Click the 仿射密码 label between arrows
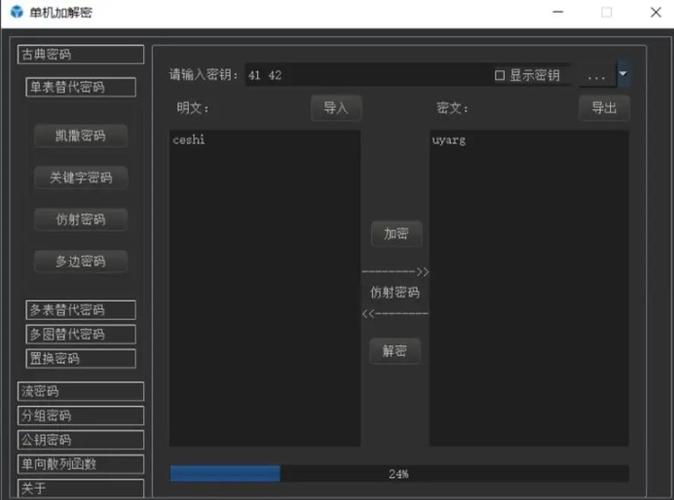Image resolution: width=674 pixels, height=500 pixels. [x=395, y=292]
